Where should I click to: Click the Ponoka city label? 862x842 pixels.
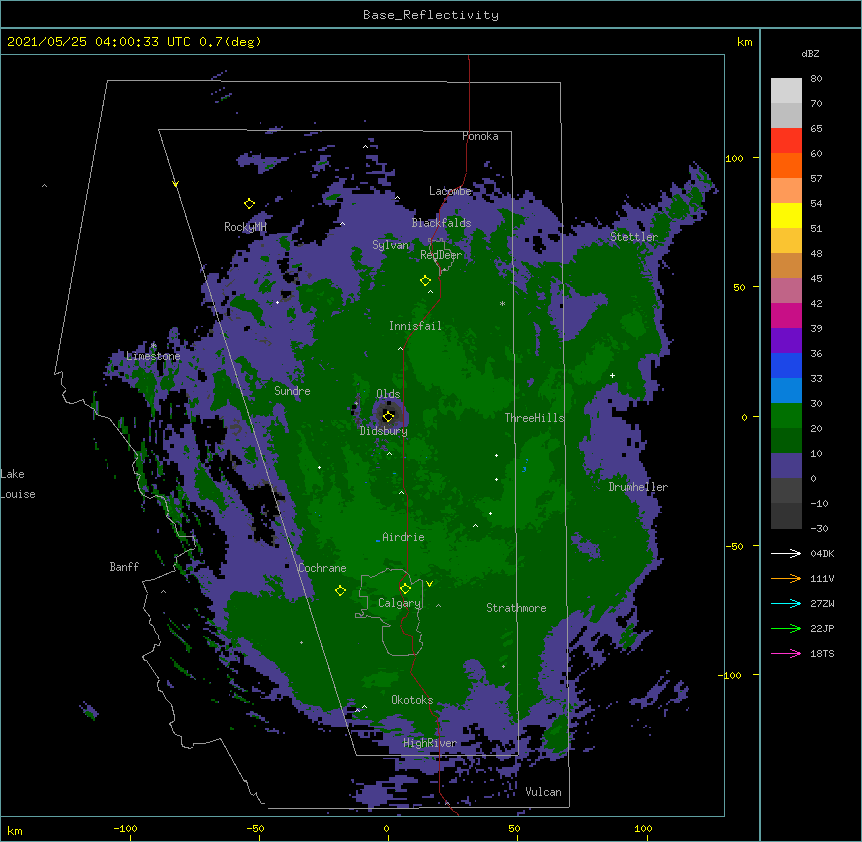point(480,136)
